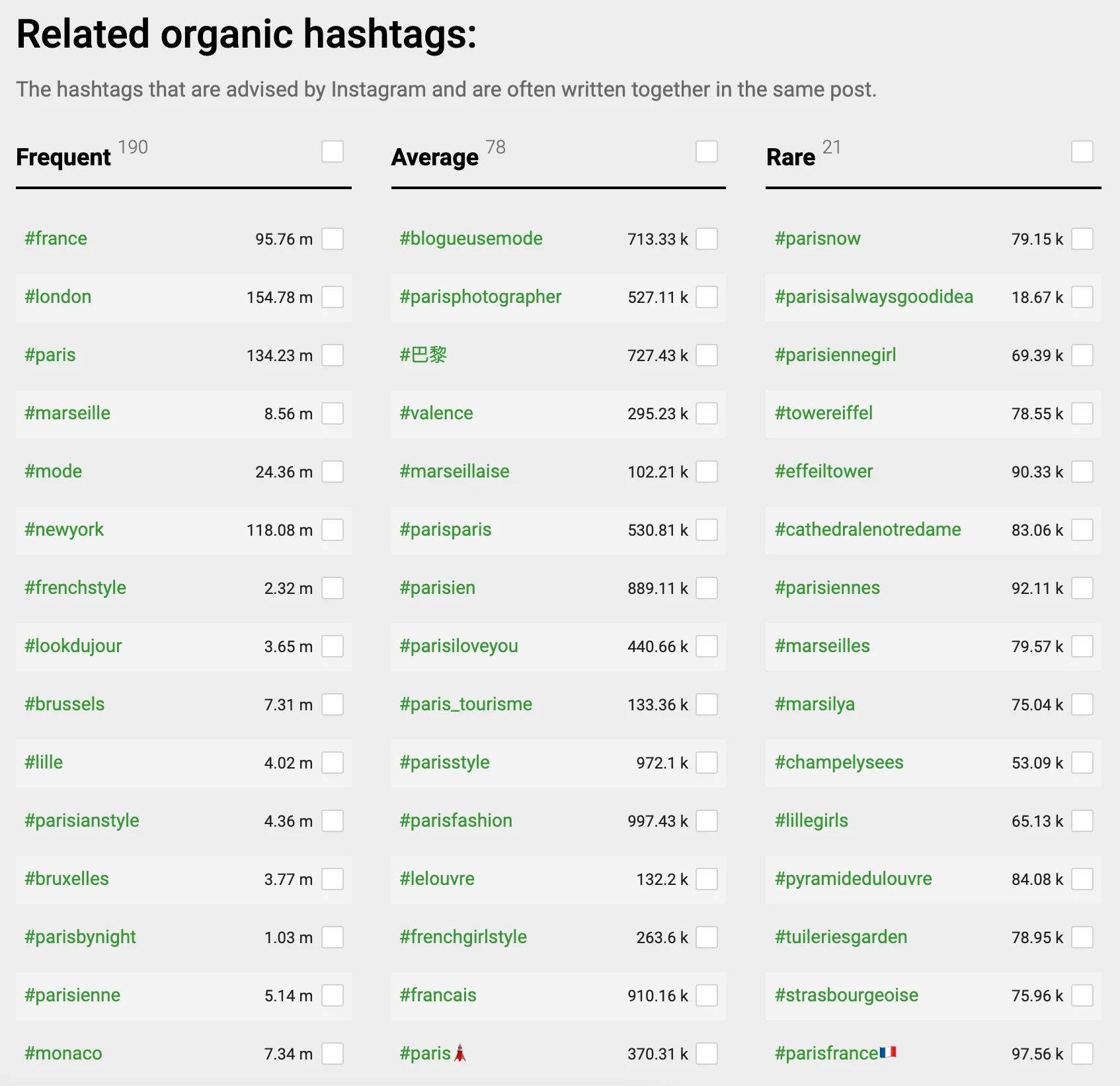Open the #frenchgirlstyle hashtag link

463,937
